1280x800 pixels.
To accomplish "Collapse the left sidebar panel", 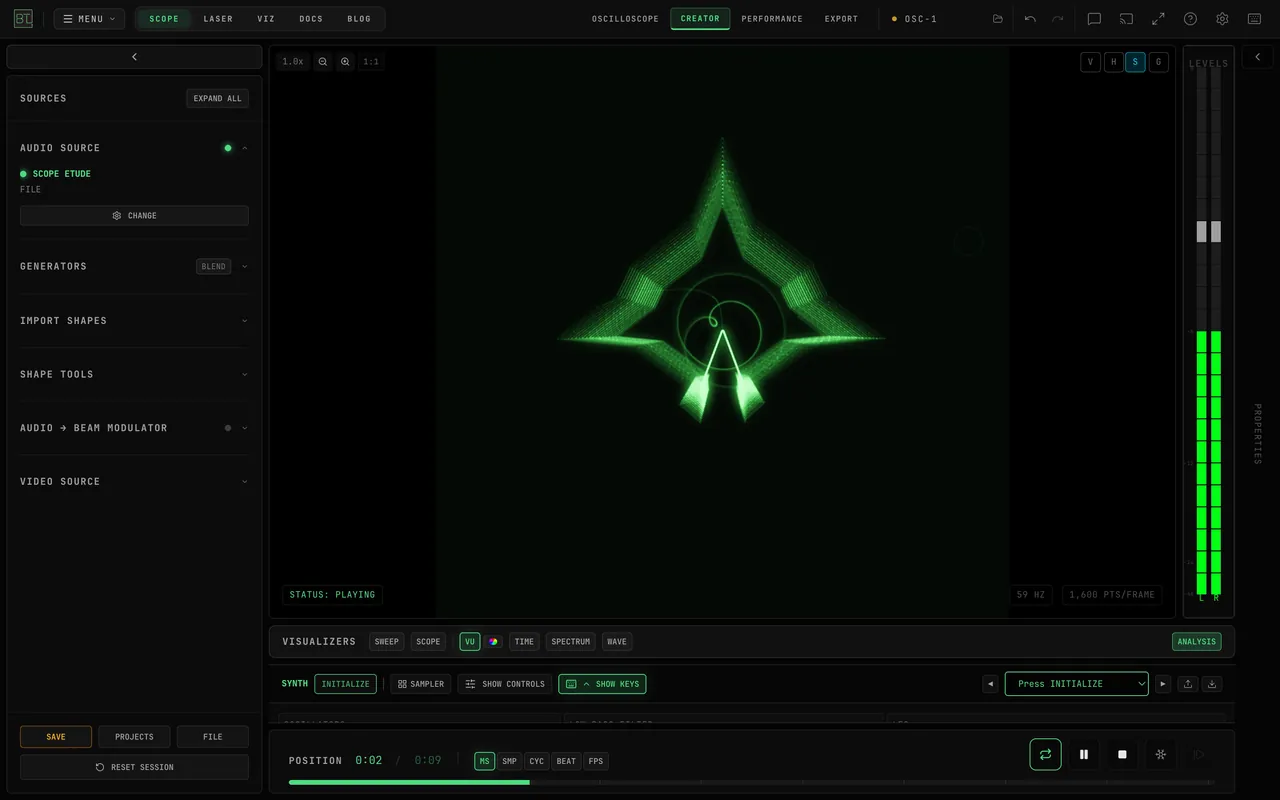I will coord(134,57).
